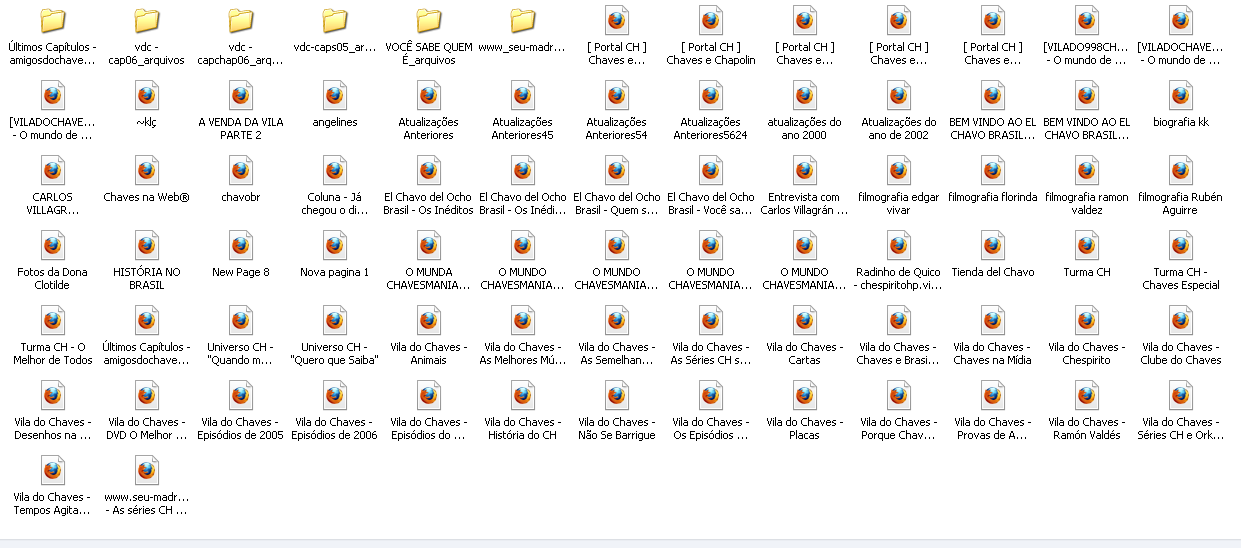This screenshot has height=548, width=1241.
Task: Select the '~klç' Firefox document icon
Action: pos(146,96)
